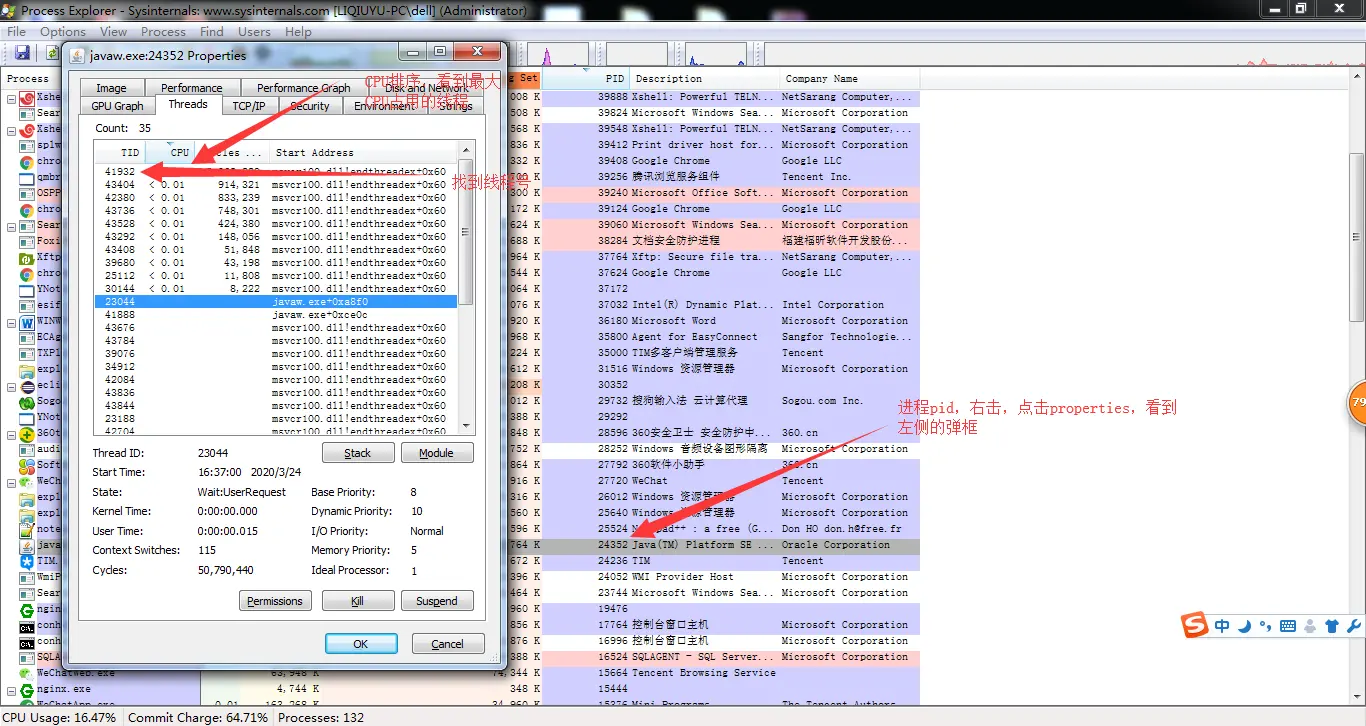Click the Permissions button
The image size is (1366, 726).
(x=275, y=601)
